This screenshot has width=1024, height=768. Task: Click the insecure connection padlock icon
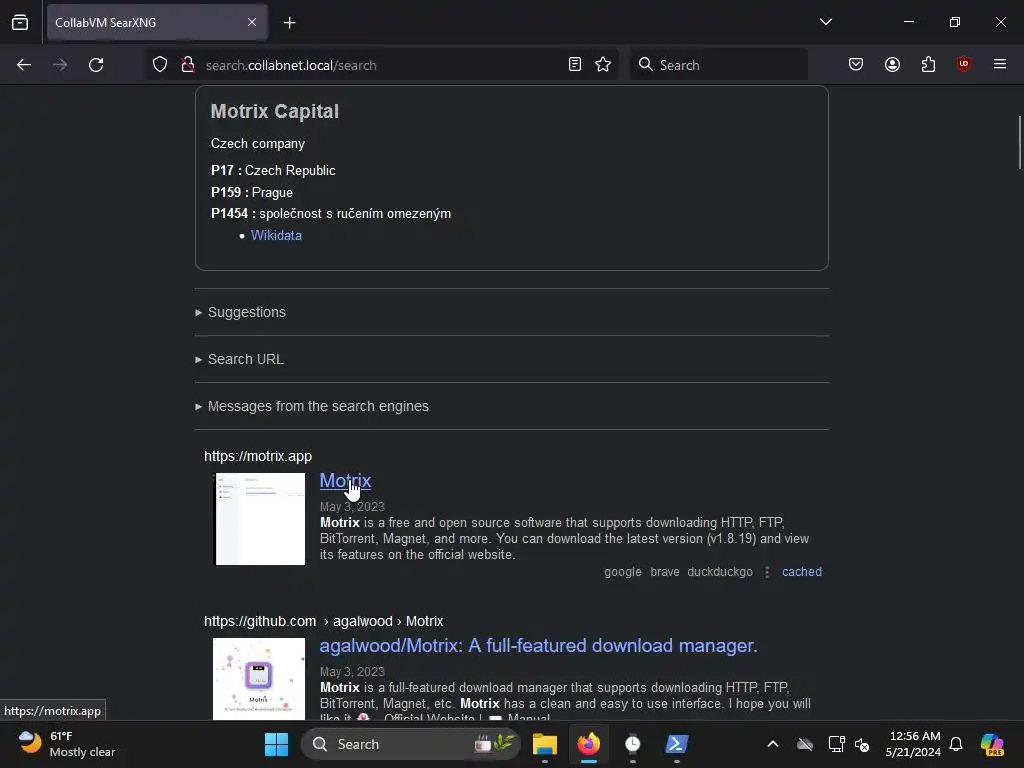188,65
